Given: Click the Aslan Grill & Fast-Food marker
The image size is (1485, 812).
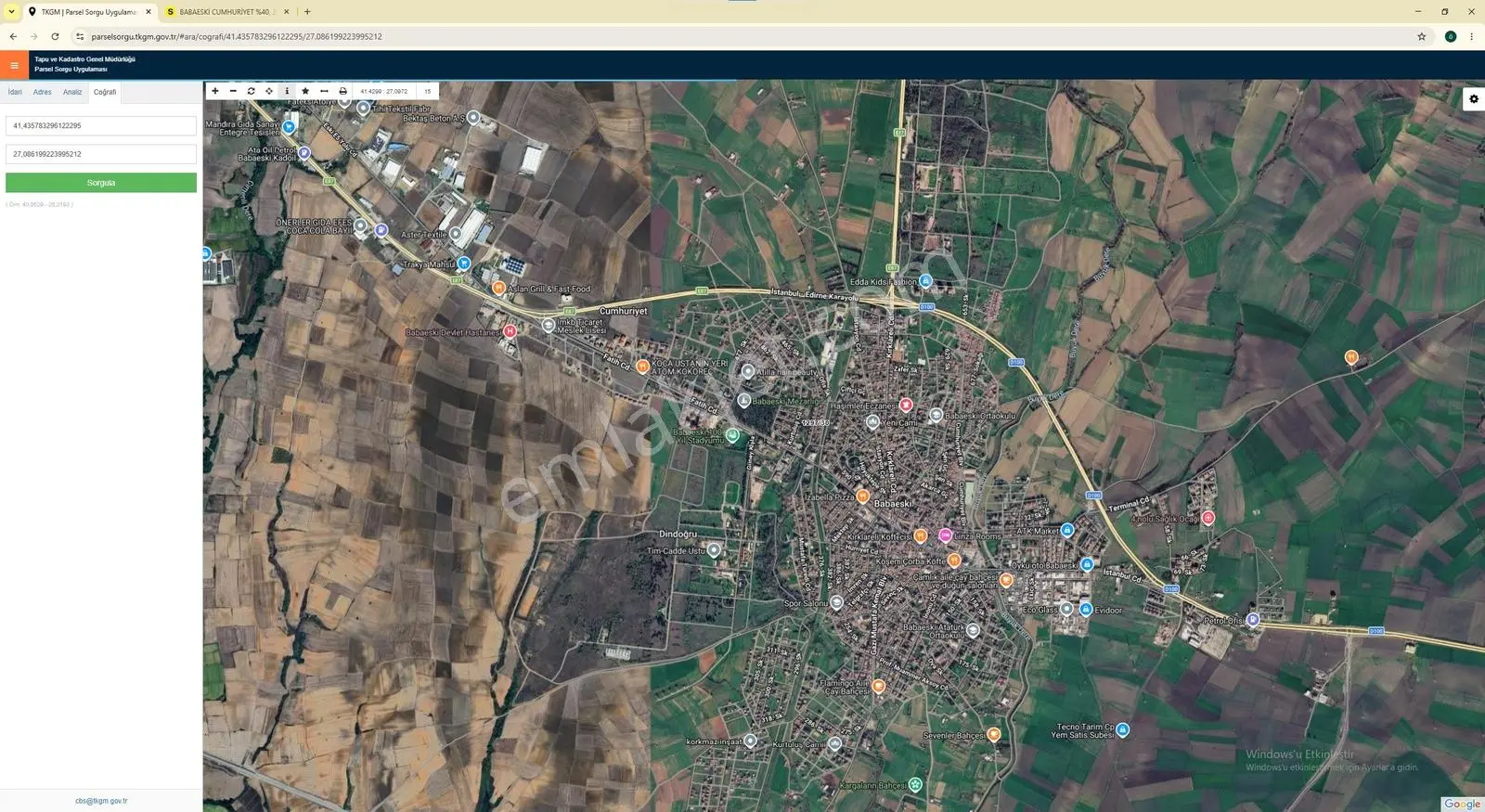Looking at the screenshot, I should coord(498,289).
